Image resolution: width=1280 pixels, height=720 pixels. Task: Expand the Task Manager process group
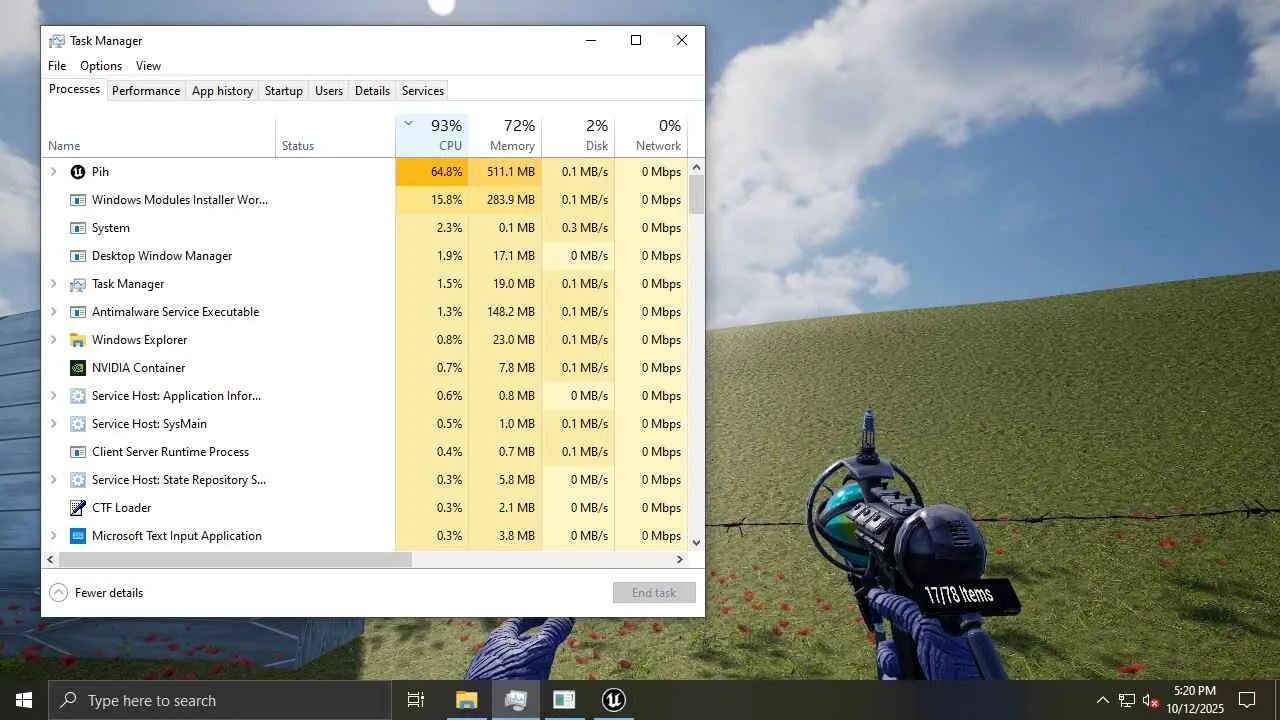(54, 284)
